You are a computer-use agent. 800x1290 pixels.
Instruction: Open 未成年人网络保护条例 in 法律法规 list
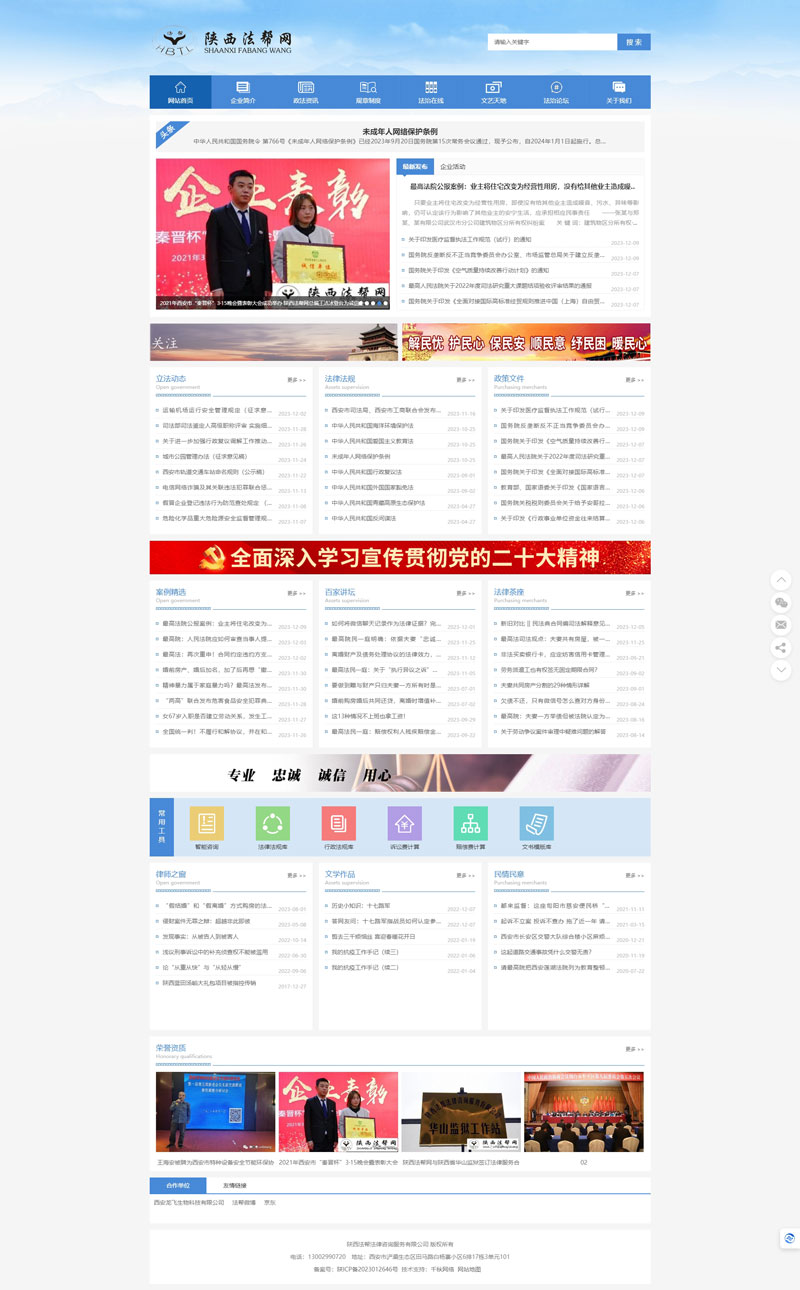pyautogui.click(x=361, y=457)
